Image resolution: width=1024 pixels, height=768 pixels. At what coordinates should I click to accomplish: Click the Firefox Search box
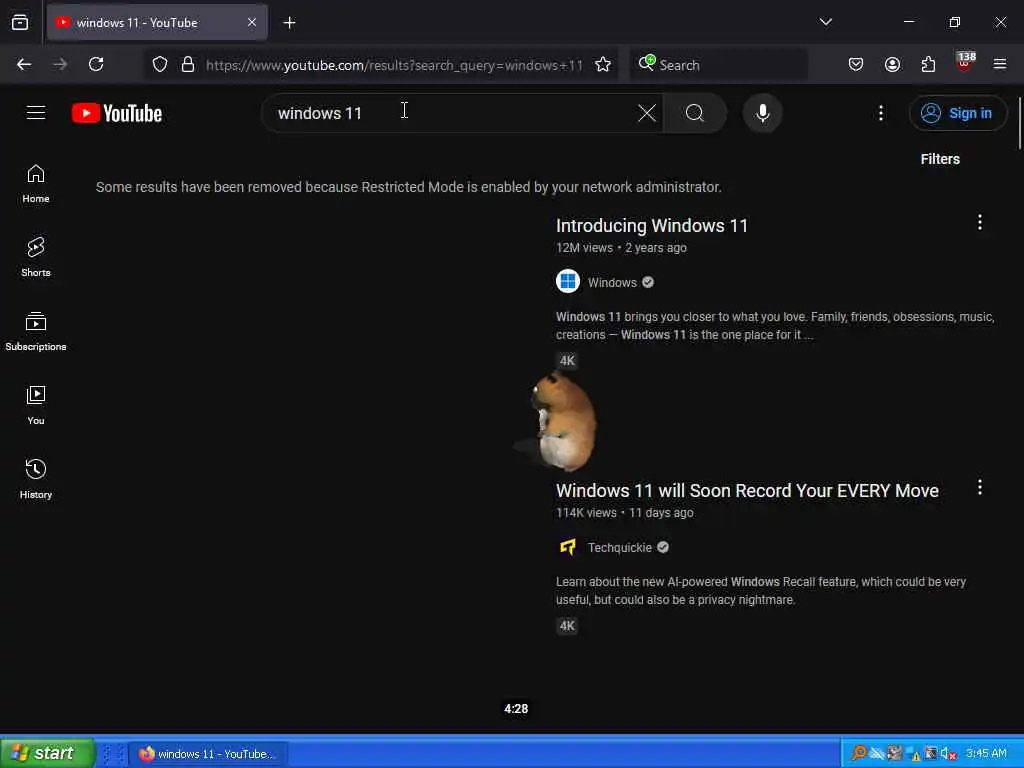pos(718,65)
